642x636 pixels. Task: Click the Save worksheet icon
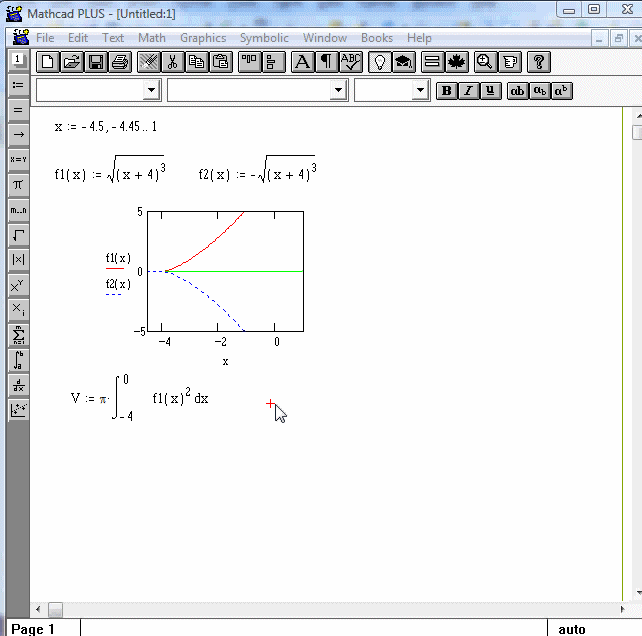[96, 62]
